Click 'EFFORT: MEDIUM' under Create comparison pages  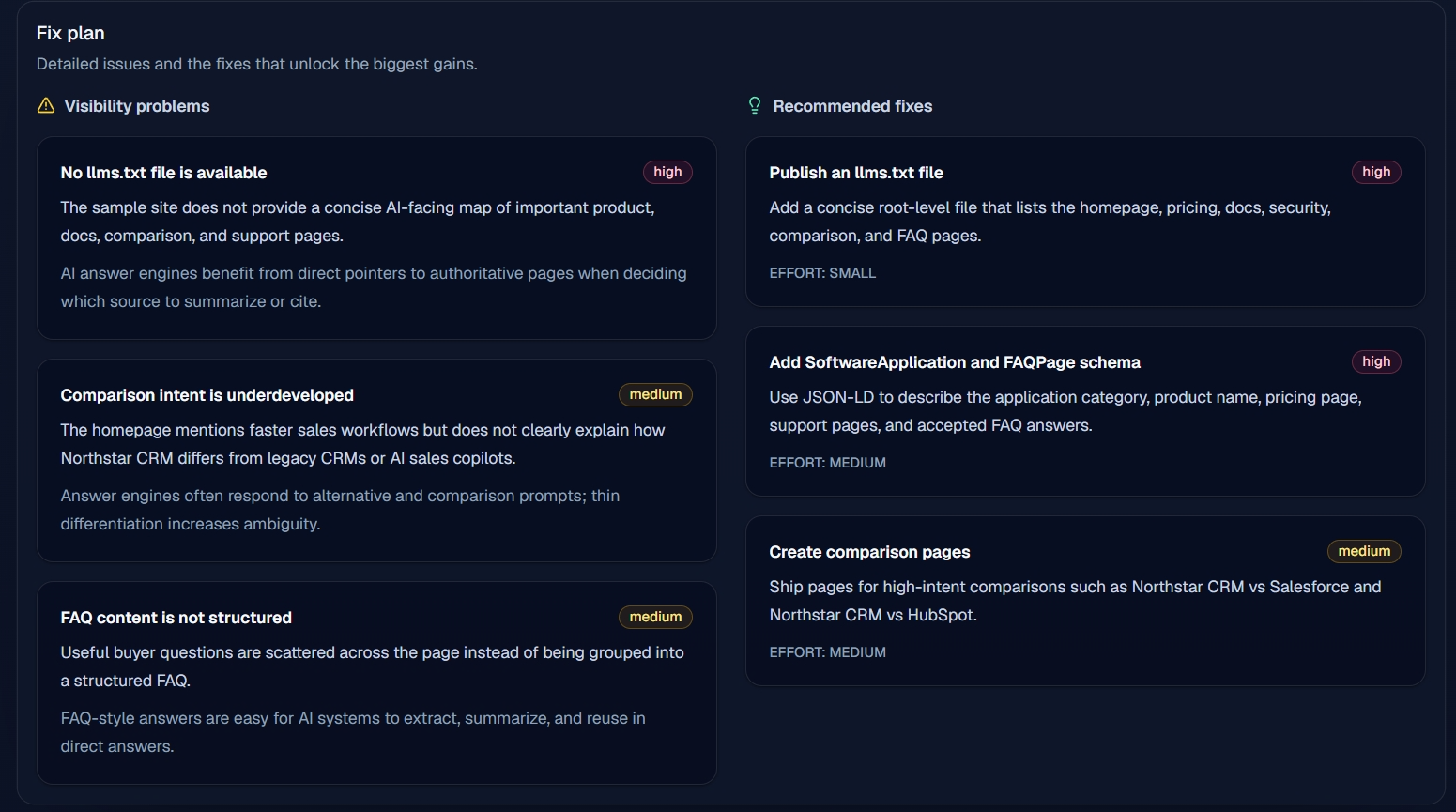[828, 652]
